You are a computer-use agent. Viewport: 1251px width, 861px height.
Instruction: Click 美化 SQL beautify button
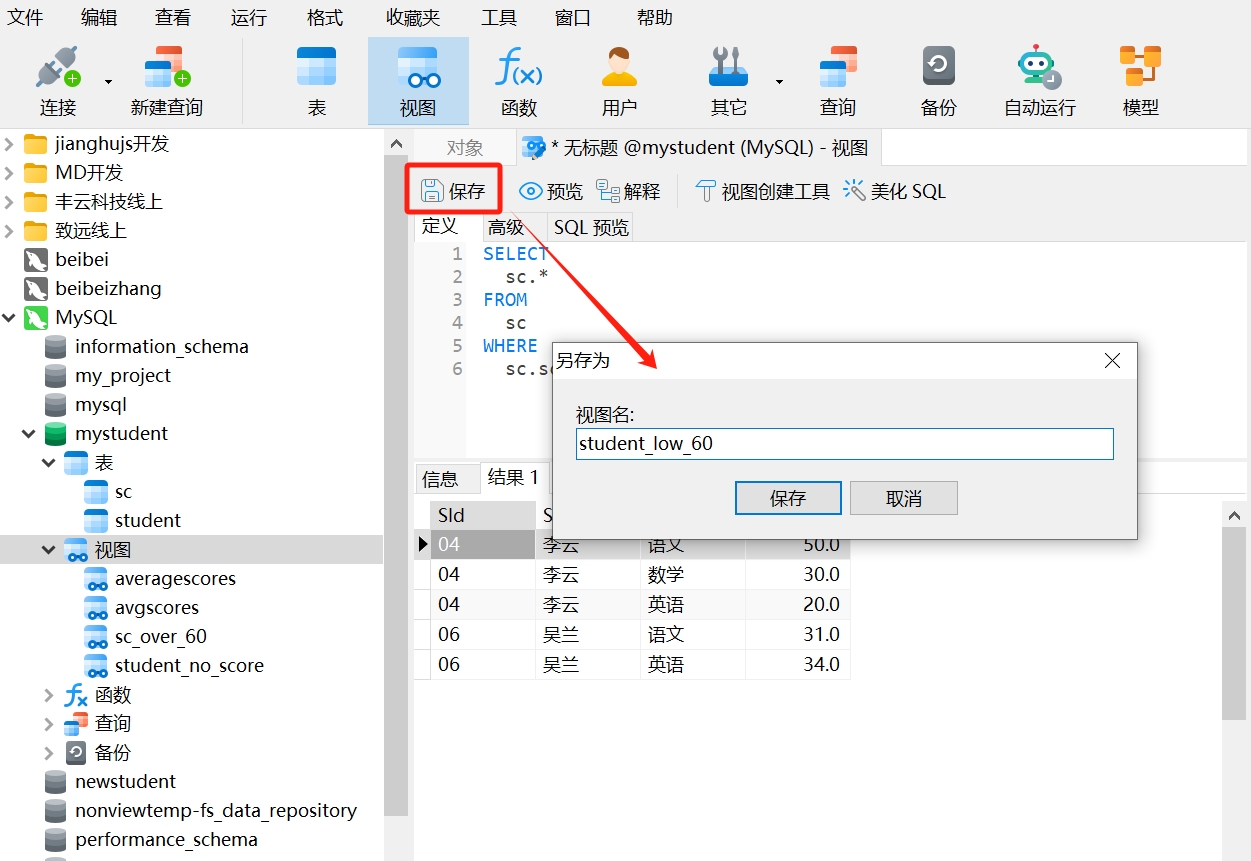895,191
